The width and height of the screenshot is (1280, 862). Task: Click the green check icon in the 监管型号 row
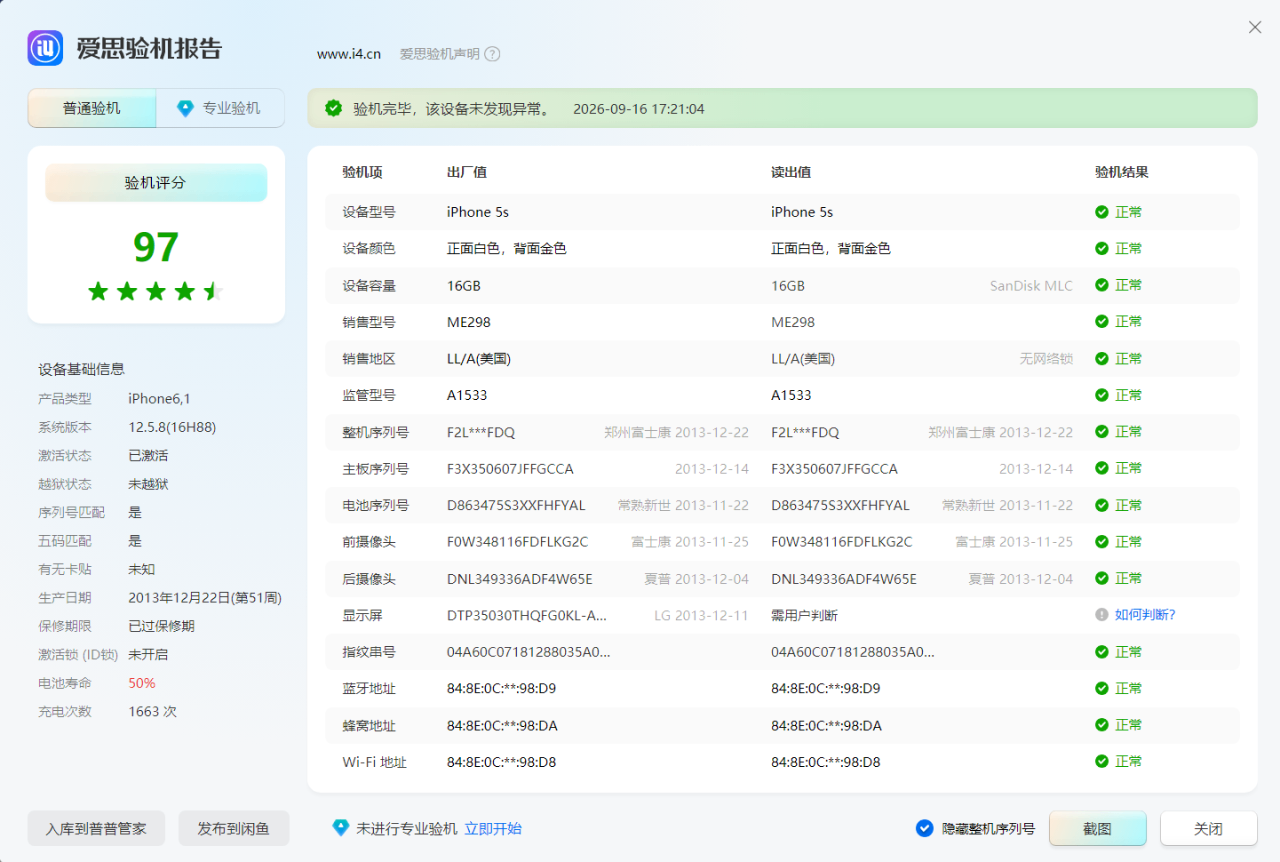[x=1102, y=395]
